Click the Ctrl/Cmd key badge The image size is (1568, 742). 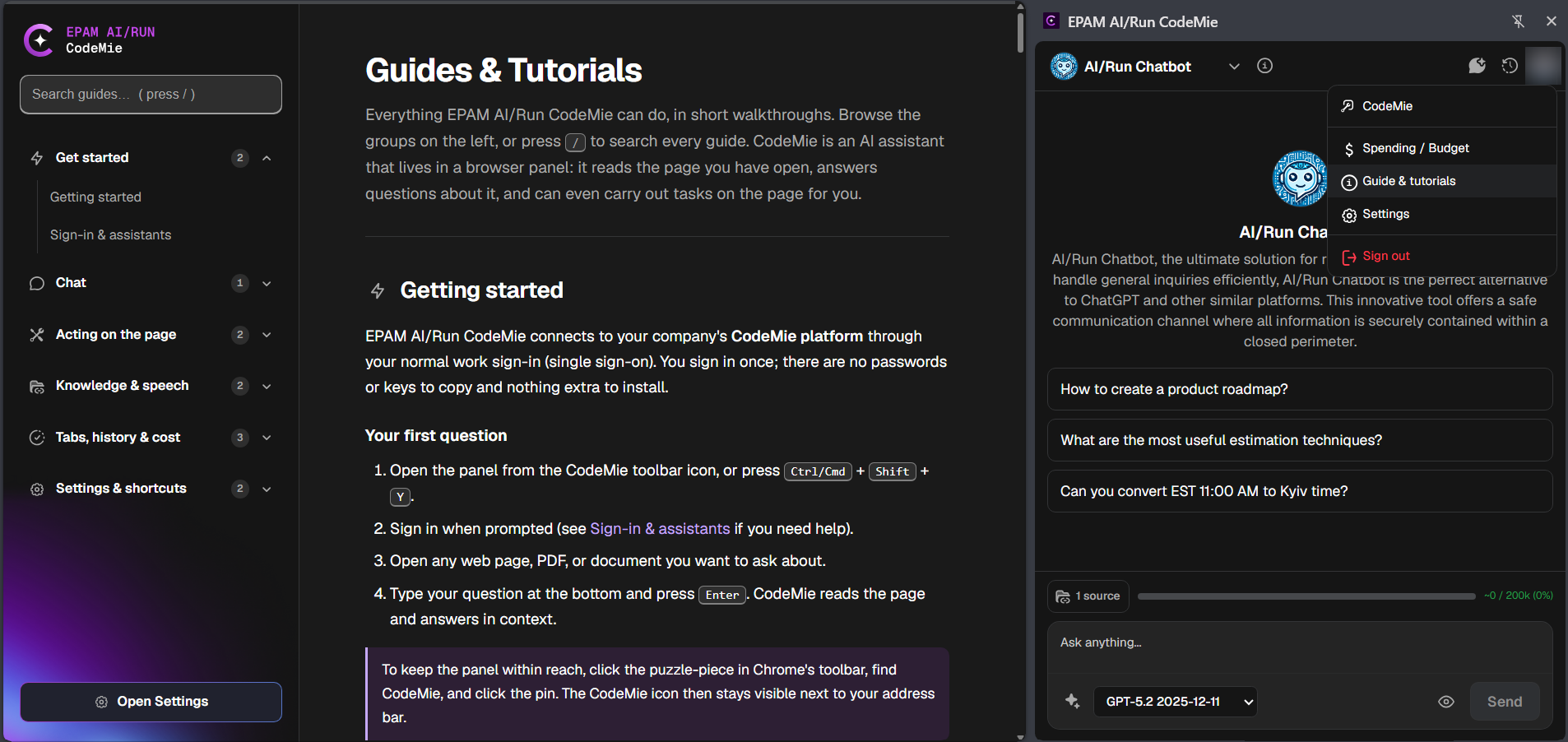(x=818, y=471)
